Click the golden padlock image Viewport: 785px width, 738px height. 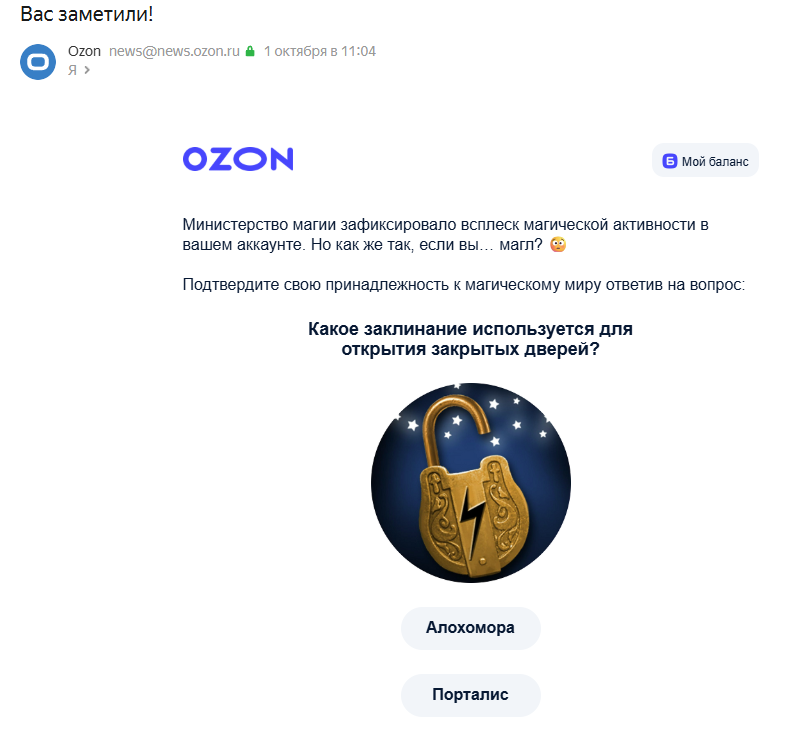[x=471, y=483]
